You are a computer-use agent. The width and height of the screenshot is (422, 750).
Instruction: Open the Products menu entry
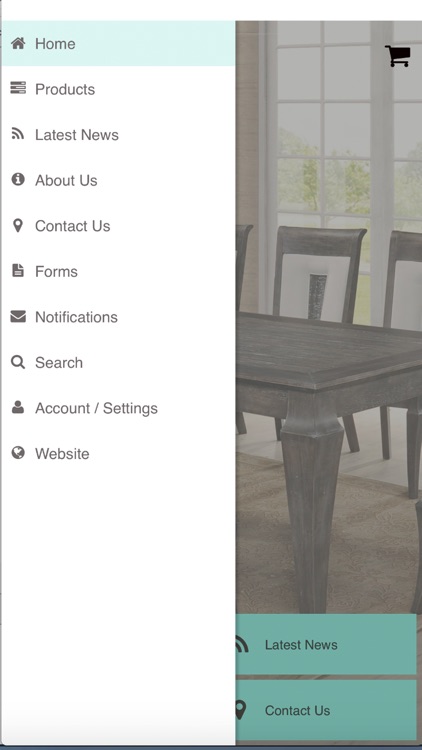coord(118,89)
